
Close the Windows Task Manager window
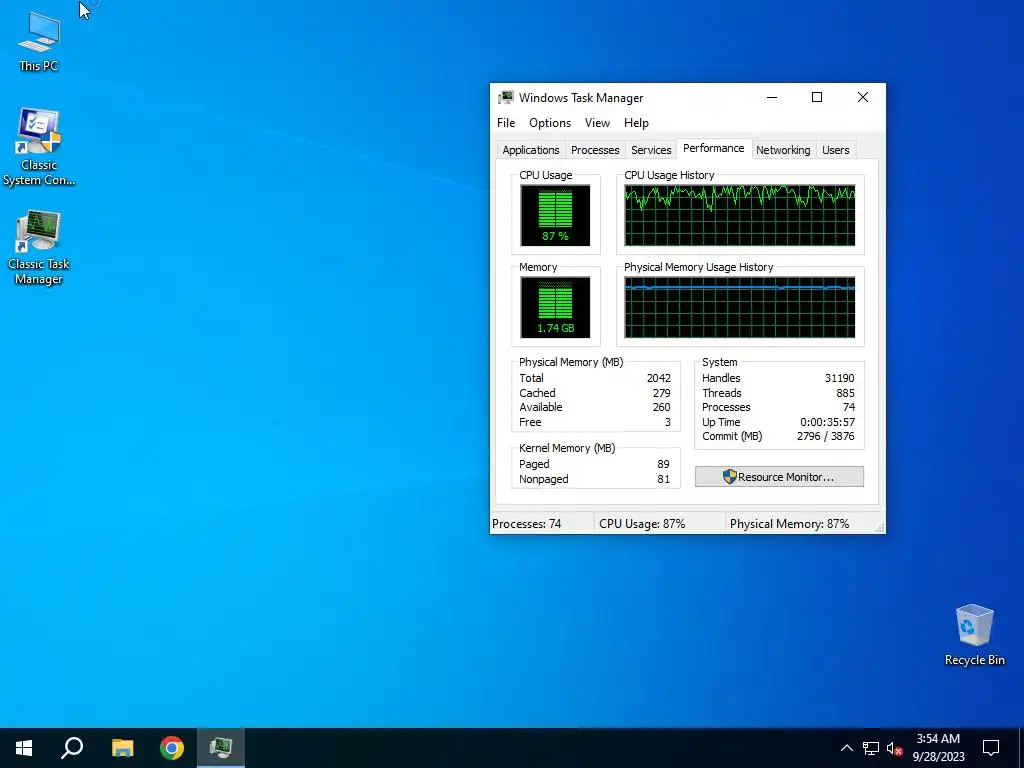(x=863, y=97)
